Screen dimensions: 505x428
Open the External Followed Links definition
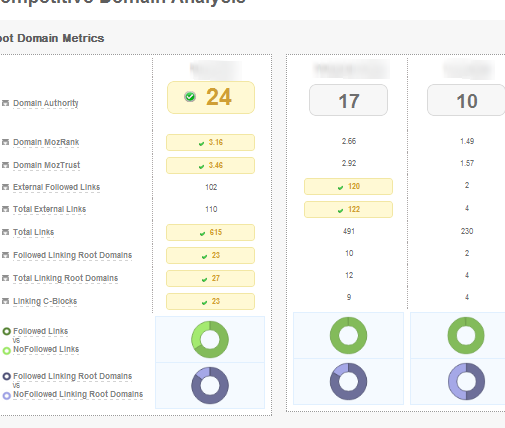click(56, 187)
